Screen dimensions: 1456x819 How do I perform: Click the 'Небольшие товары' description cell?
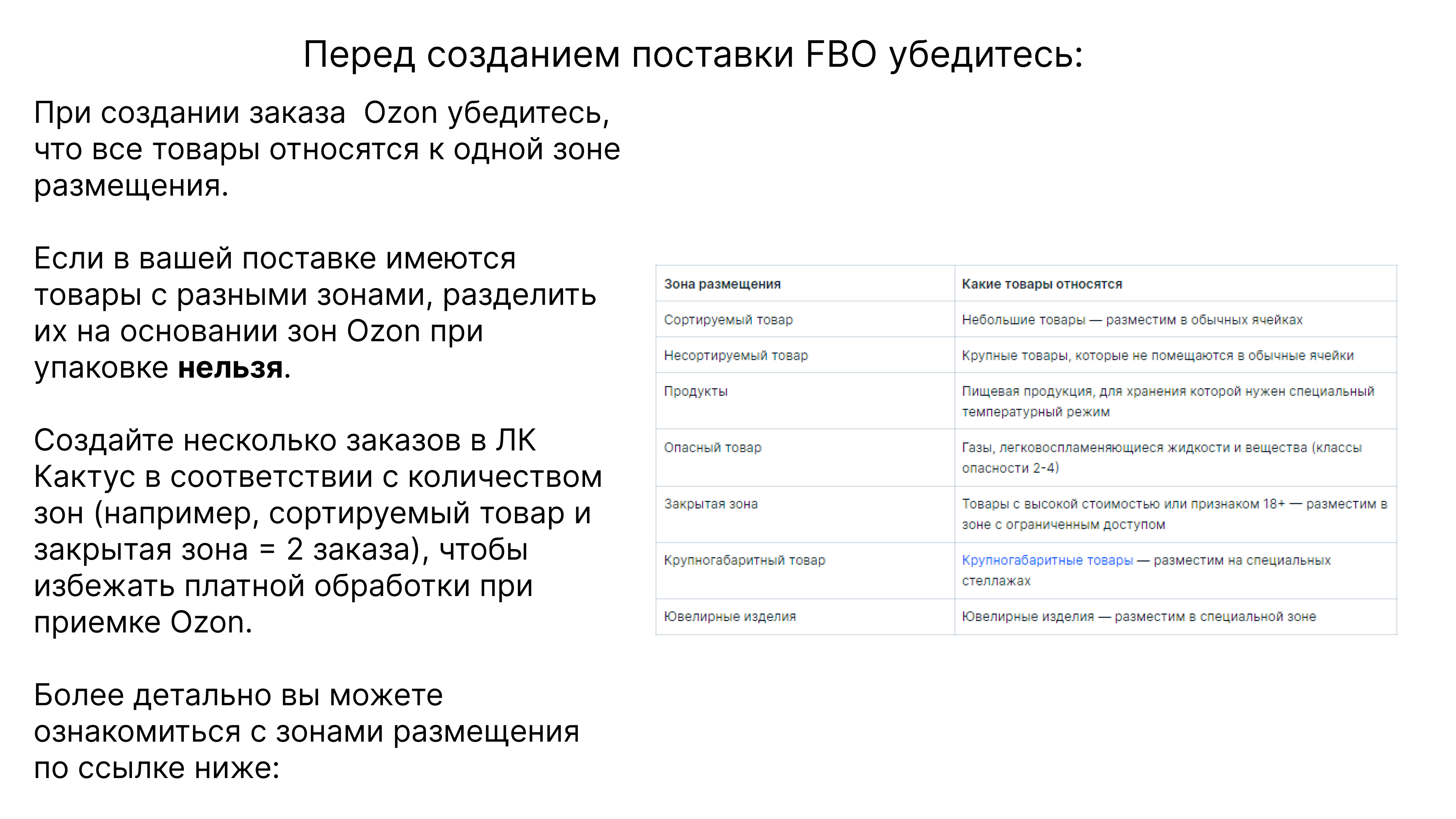[x=1131, y=320]
